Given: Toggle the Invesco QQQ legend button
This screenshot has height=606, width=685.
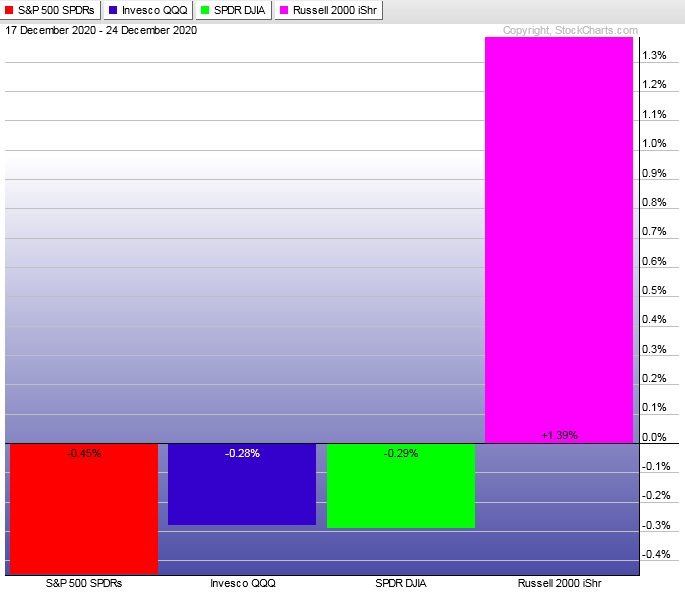Looking at the screenshot, I should (148, 10).
